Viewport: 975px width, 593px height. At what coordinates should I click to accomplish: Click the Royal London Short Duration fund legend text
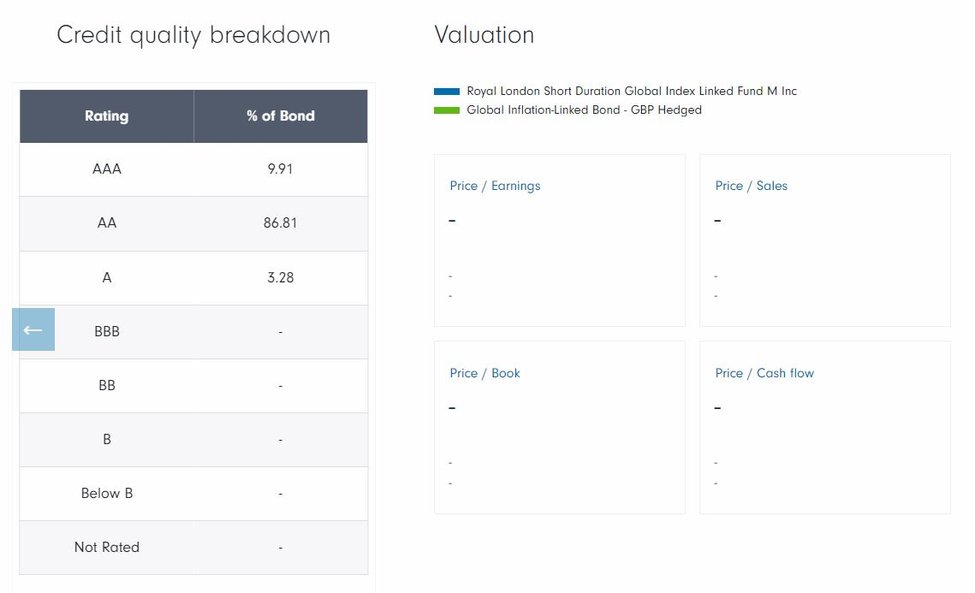631,91
